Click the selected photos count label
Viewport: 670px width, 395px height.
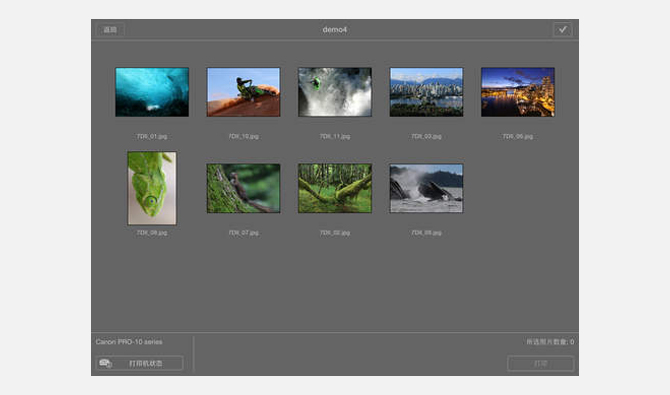tap(550, 342)
